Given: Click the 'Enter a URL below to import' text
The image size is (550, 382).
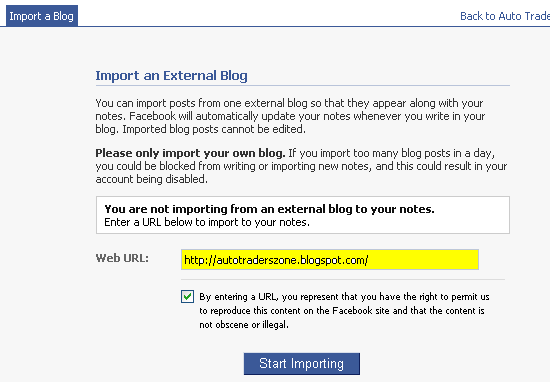Looking at the screenshot, I should (x=207, y=222).
